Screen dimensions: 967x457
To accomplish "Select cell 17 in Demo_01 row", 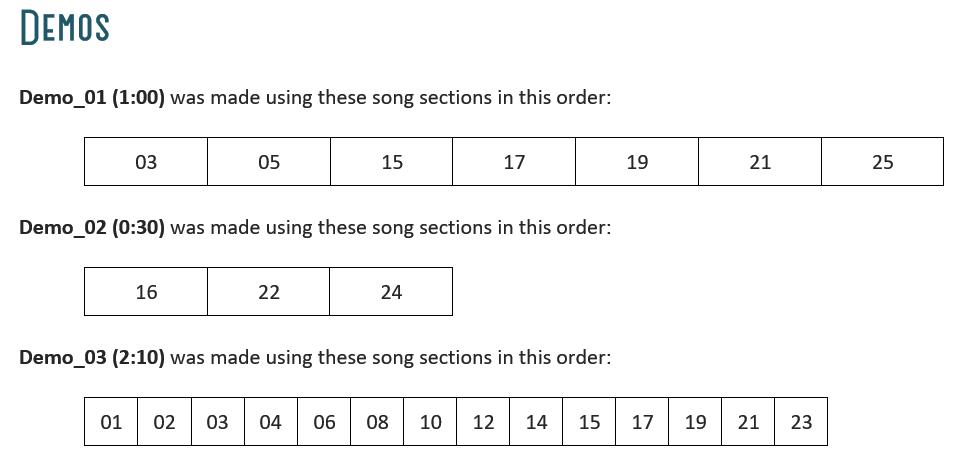I will [514, 162].
